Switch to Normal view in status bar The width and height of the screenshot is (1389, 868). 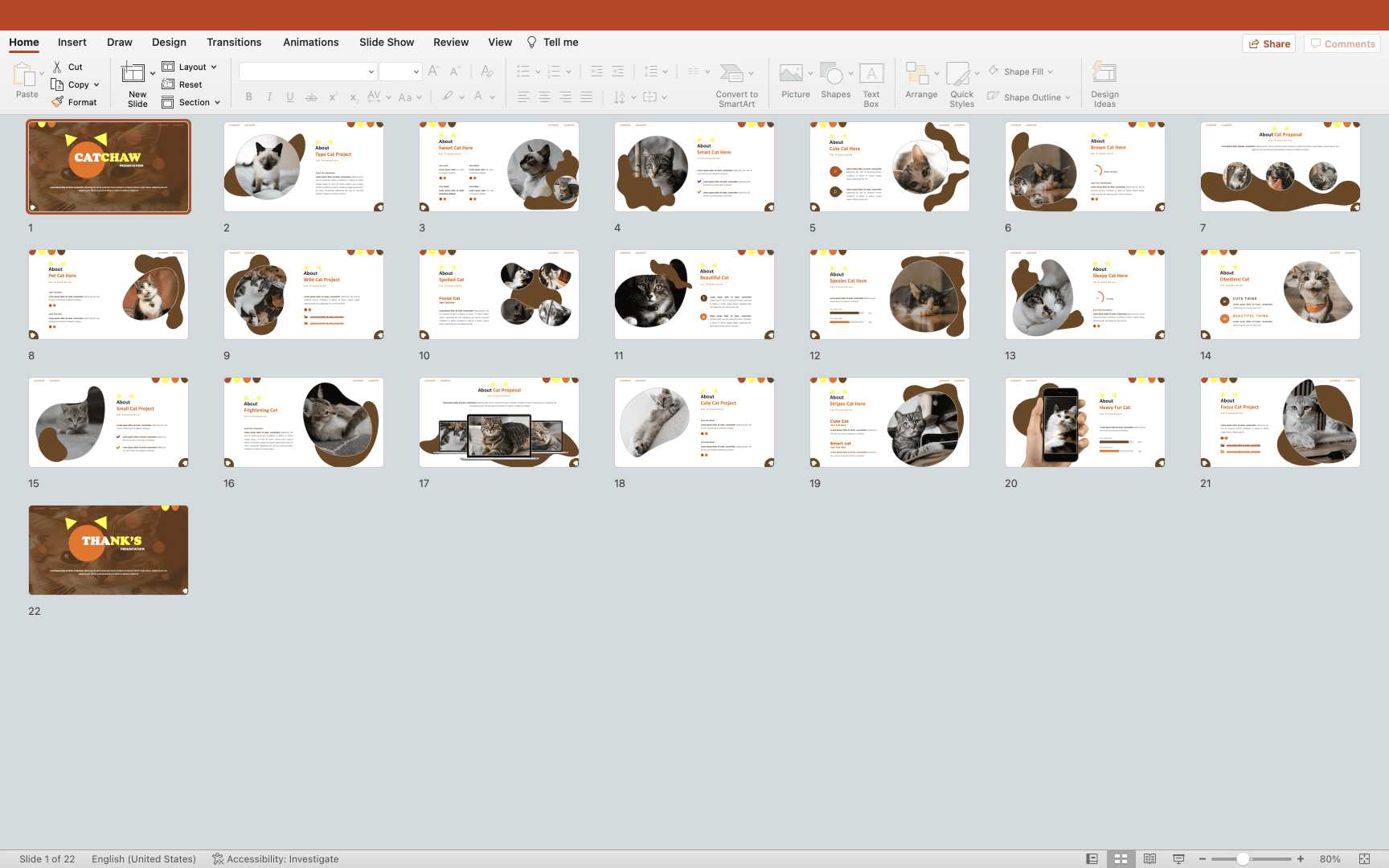1092,859
